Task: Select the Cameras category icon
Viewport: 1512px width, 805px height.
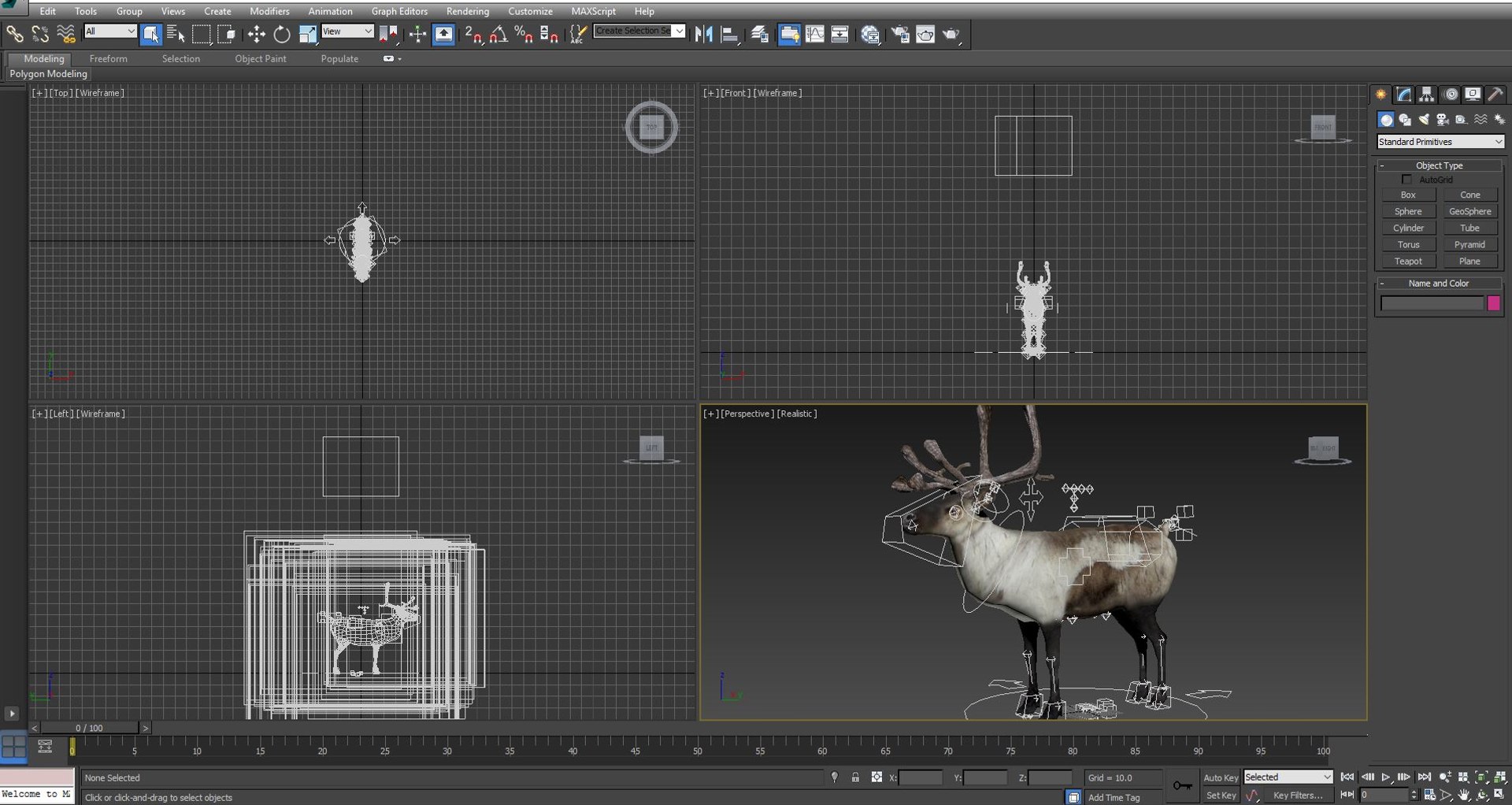Action: 1443,120
